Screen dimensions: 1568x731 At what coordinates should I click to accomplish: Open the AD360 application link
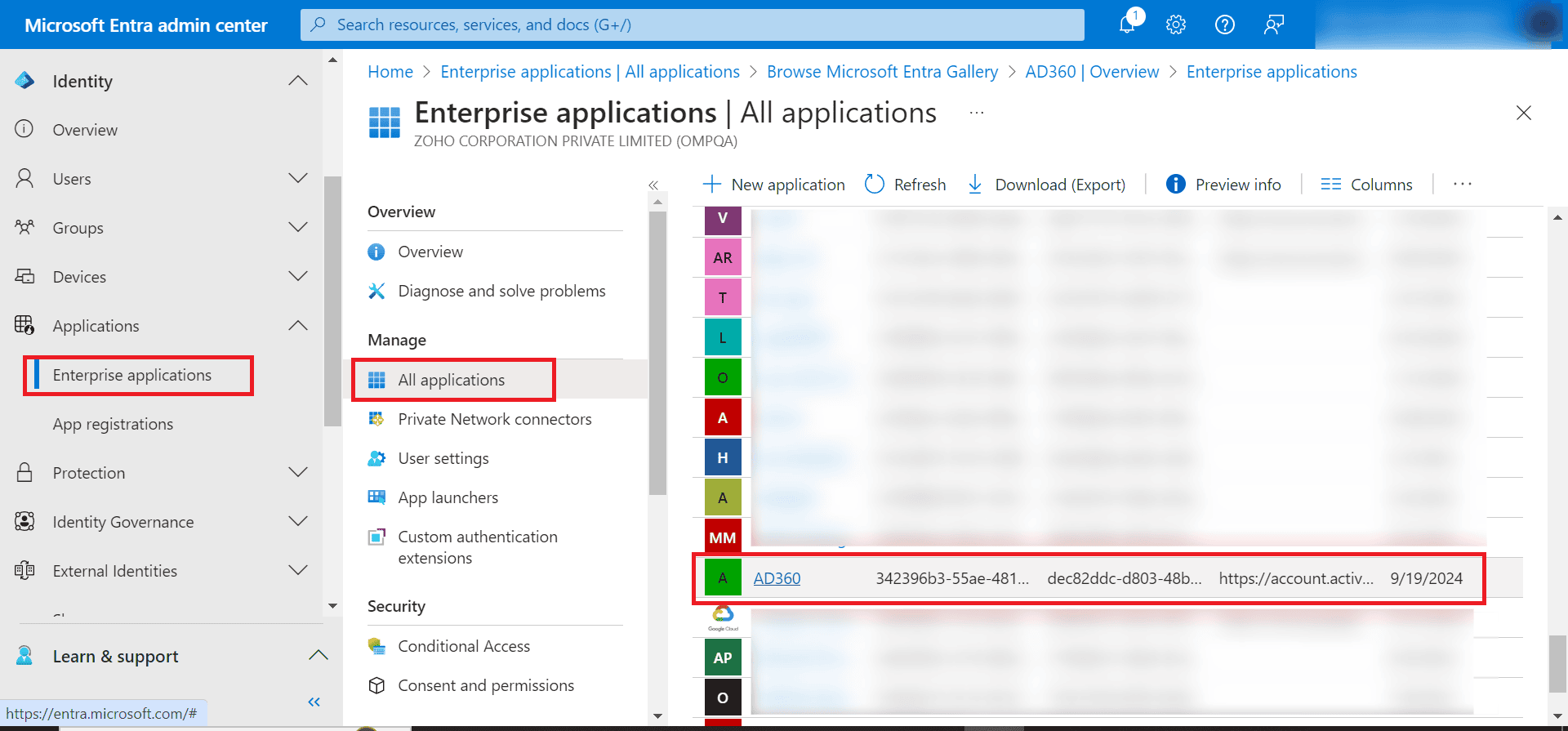(777, 578)
